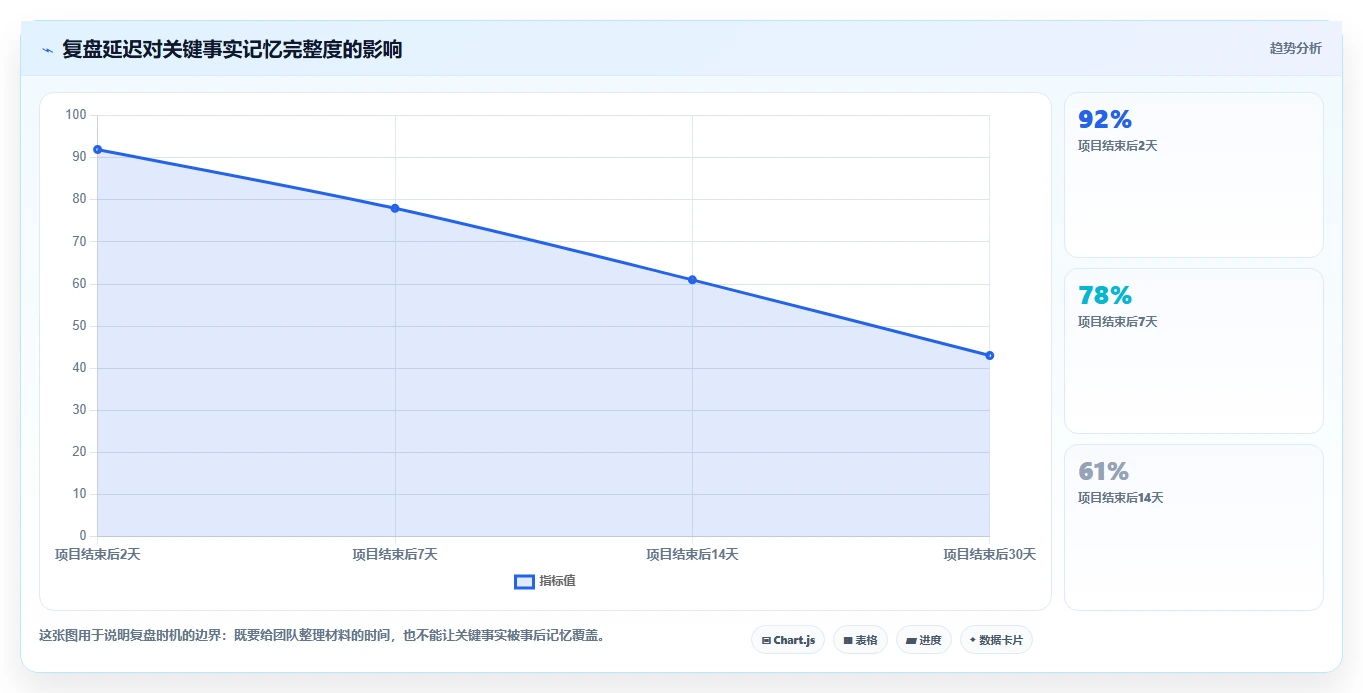Click the lightning icon beside the title
The width and height of the screenshot is (1363, 693).
click(47, 50)
